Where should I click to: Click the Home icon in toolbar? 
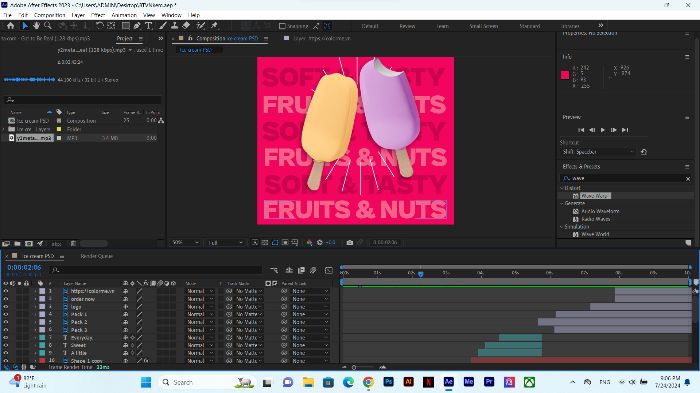(x=10, y=26)
